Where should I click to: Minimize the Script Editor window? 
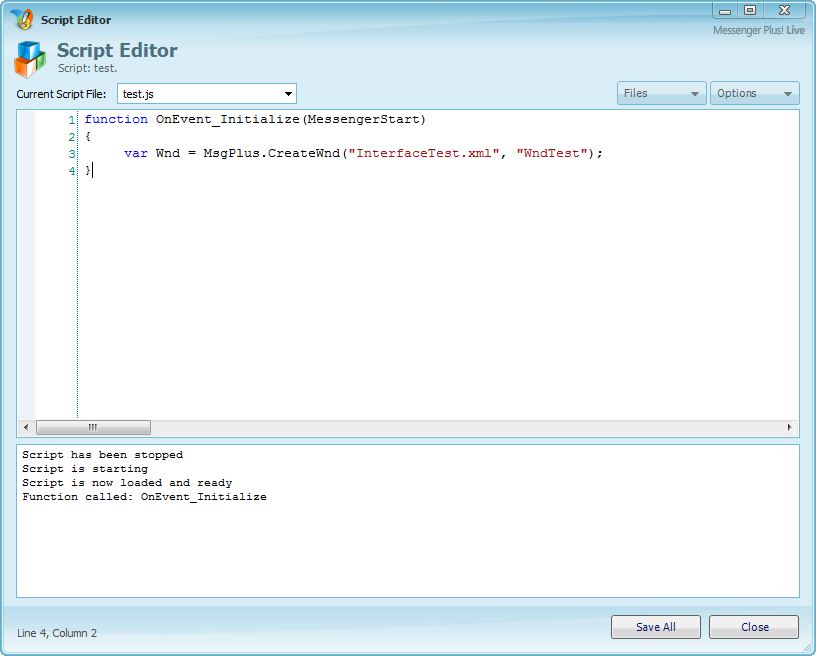pyautogui.click(x=726, y=10)
